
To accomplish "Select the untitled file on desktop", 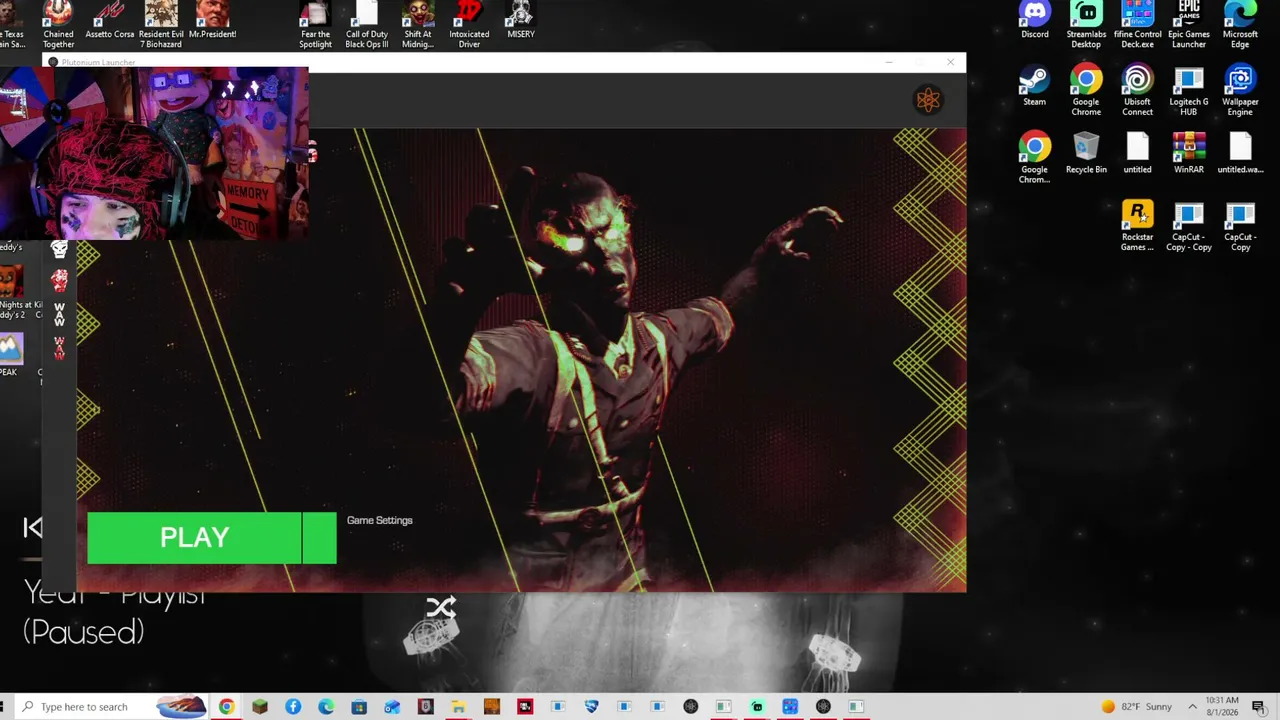I will [1137, 153].
